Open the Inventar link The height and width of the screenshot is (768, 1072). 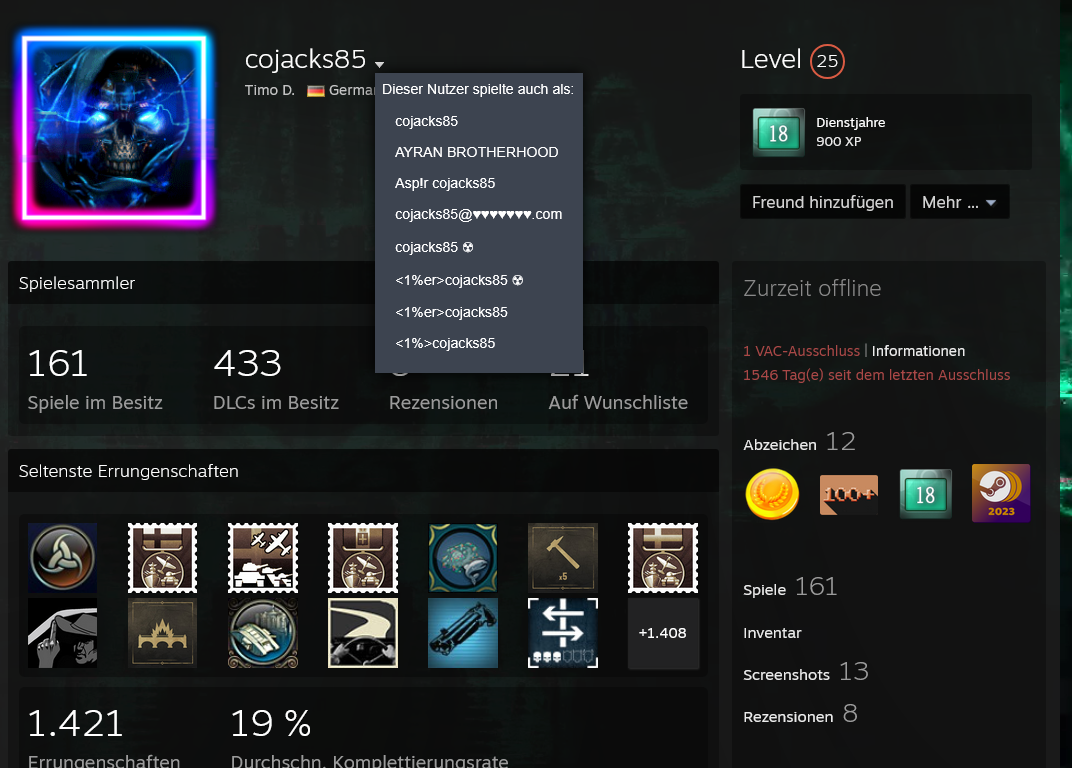click(772, 633)
